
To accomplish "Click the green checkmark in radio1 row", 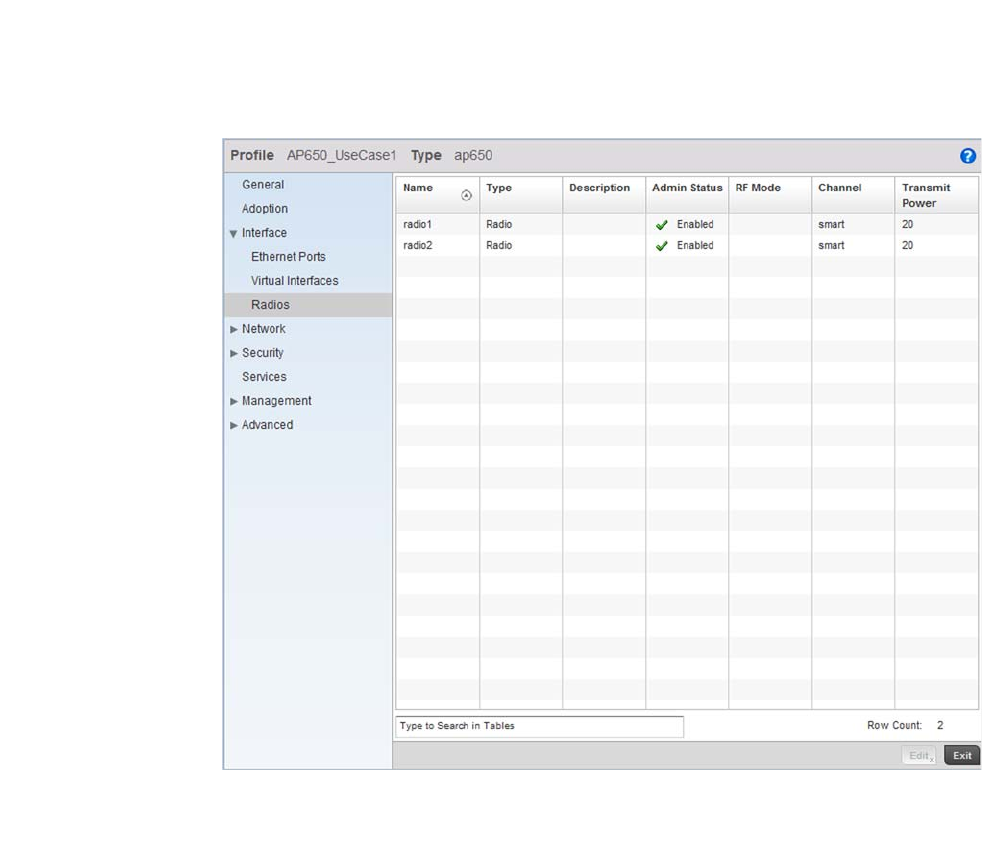I will point(661,225).
